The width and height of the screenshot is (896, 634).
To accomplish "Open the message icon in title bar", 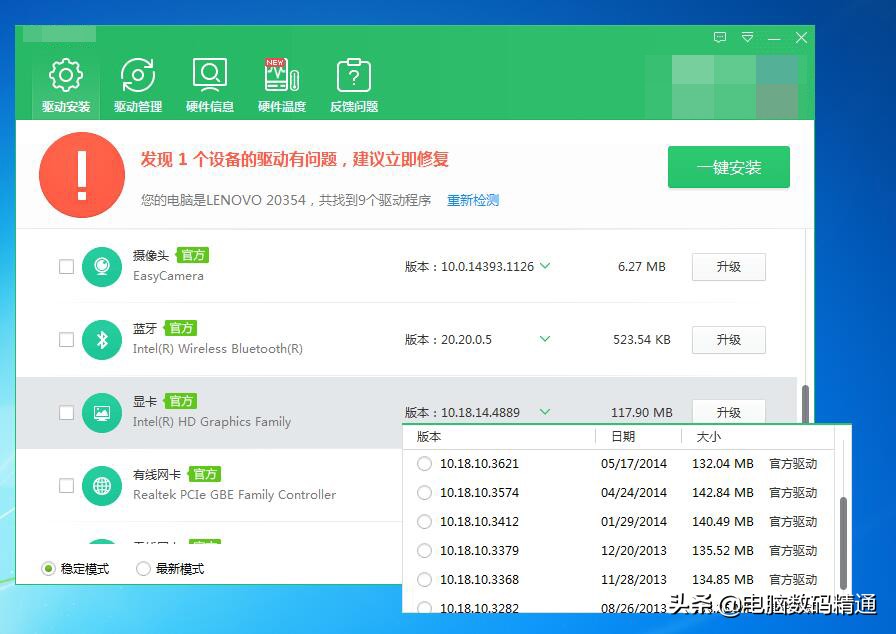I will coord(719,37).
